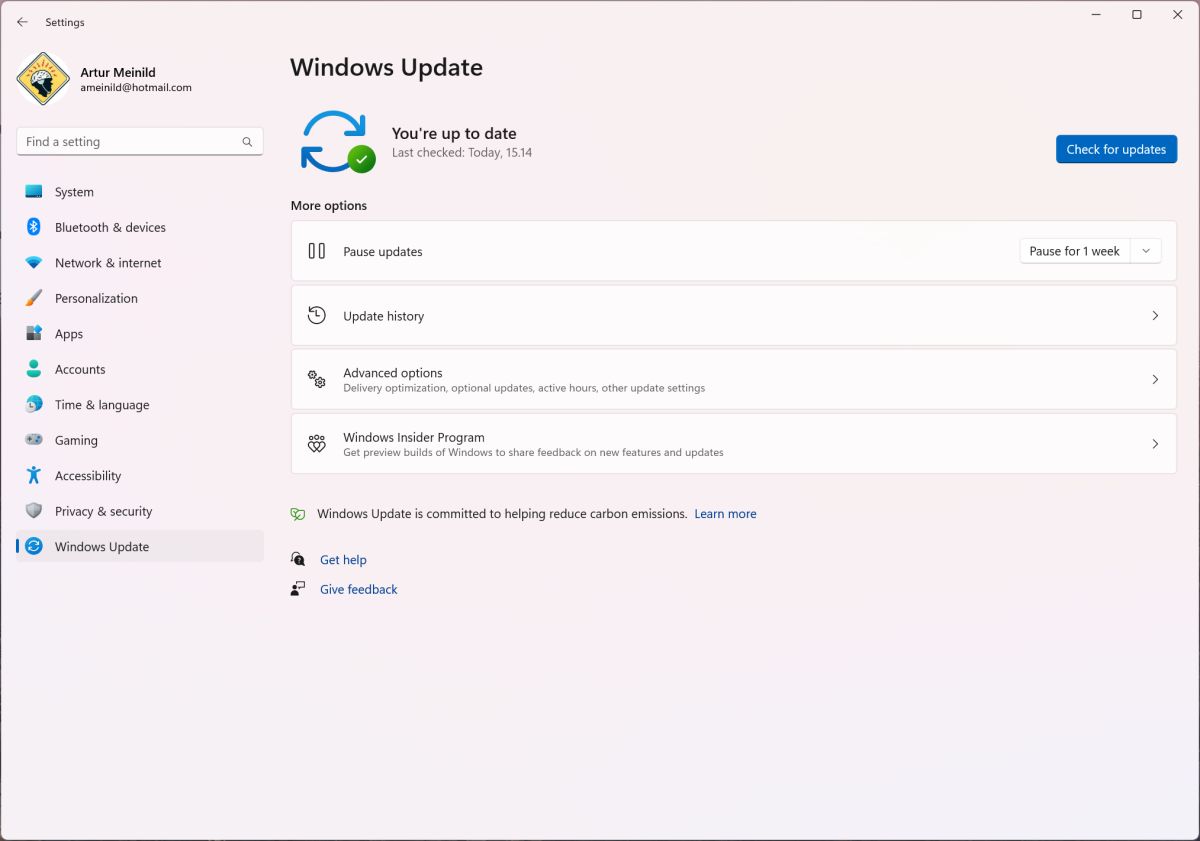Image resolution: width=1200 pixels, height=841 pixels.
Task: Expand Update history with its chevron
Action: 1155,315
